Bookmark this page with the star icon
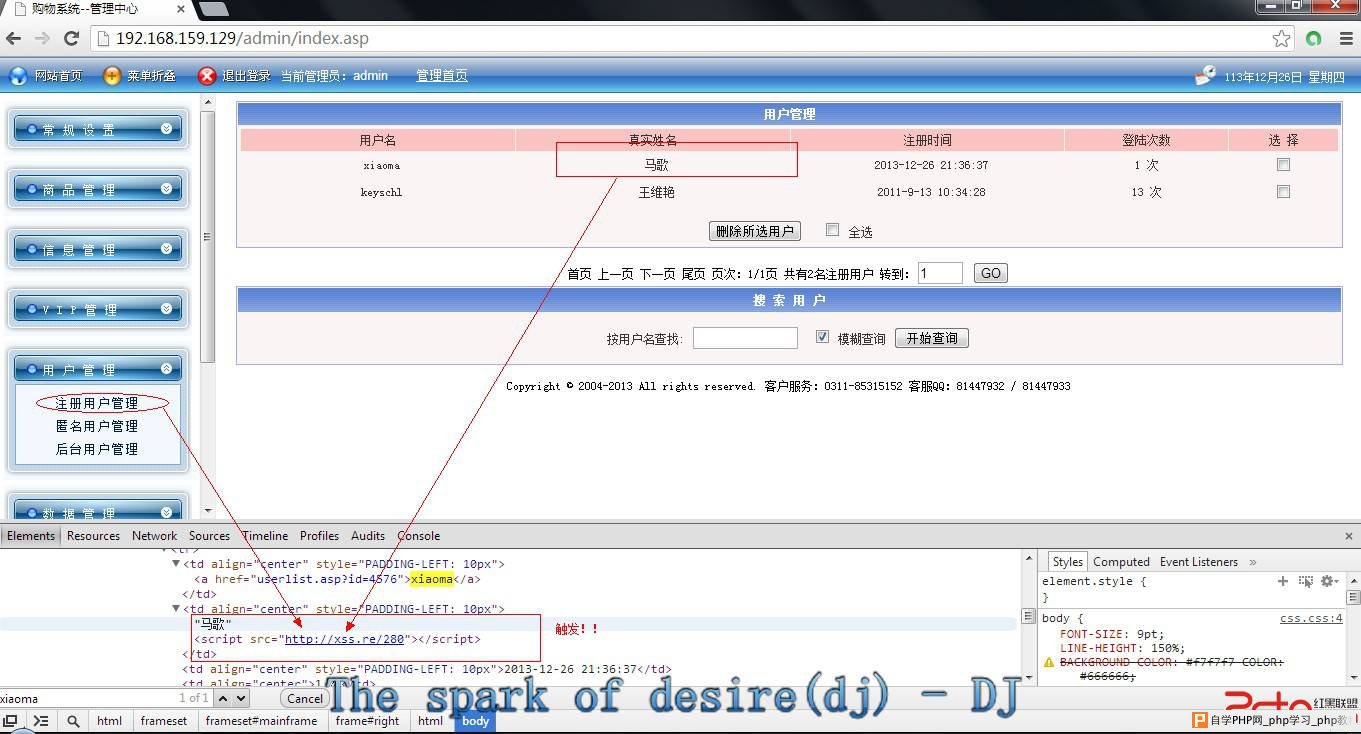The image size is (1361, 734). click(x=1281, y=39)
